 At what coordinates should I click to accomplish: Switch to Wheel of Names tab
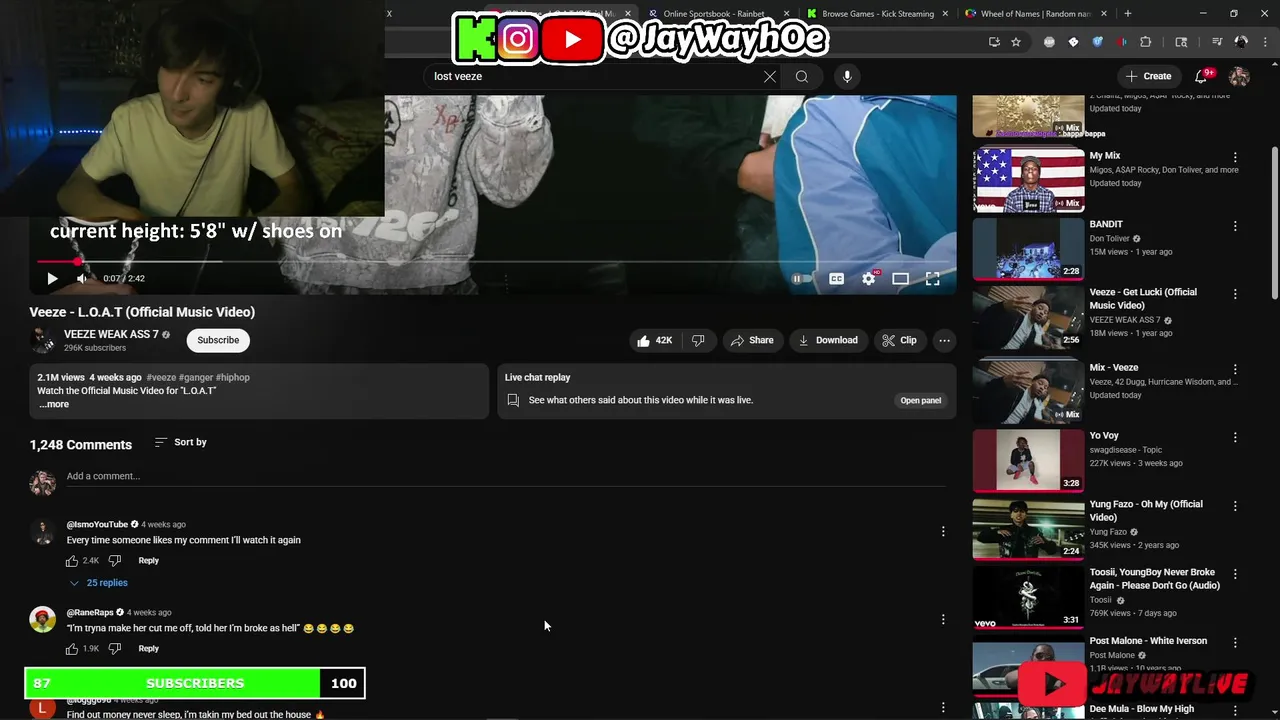[x=1036, y=14]
